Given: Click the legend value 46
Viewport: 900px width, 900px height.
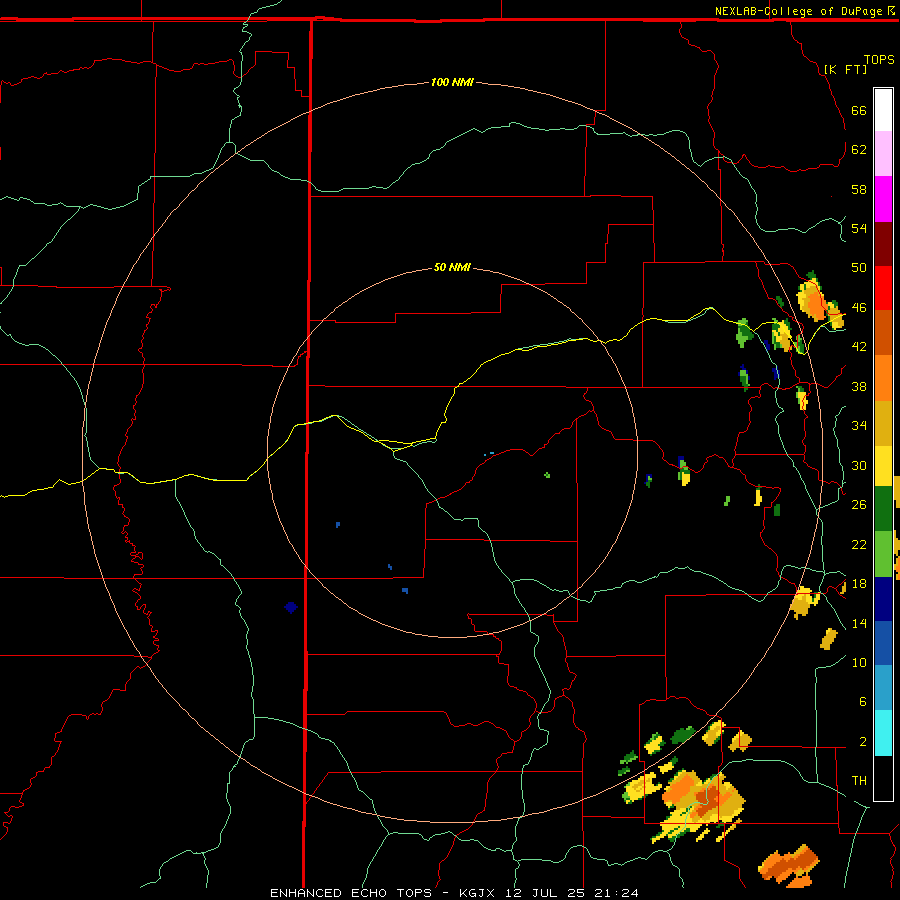Looking at the screenshot, I should click(859, 307).
